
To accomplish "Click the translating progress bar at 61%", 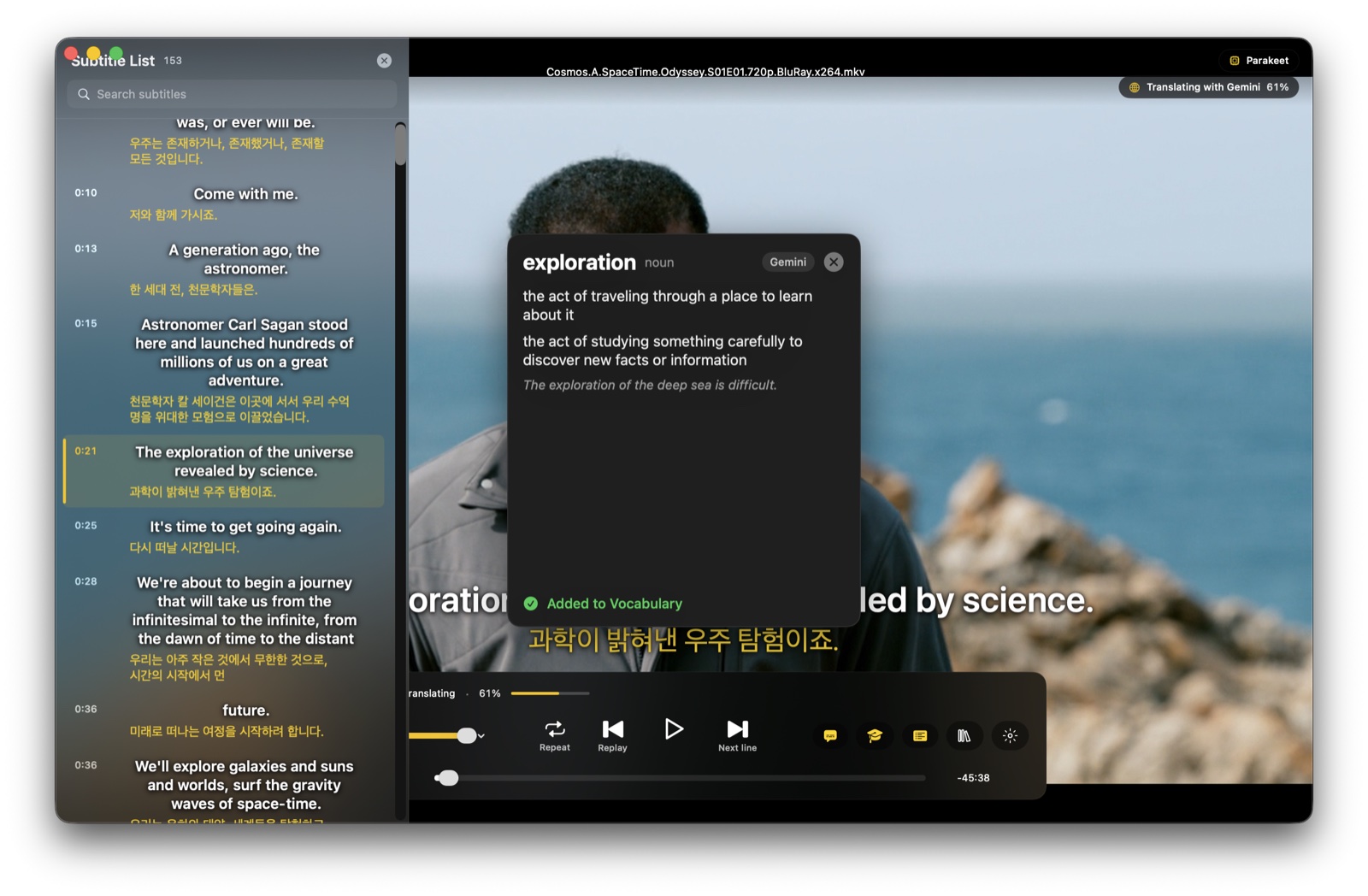I will tap(550, 693).
